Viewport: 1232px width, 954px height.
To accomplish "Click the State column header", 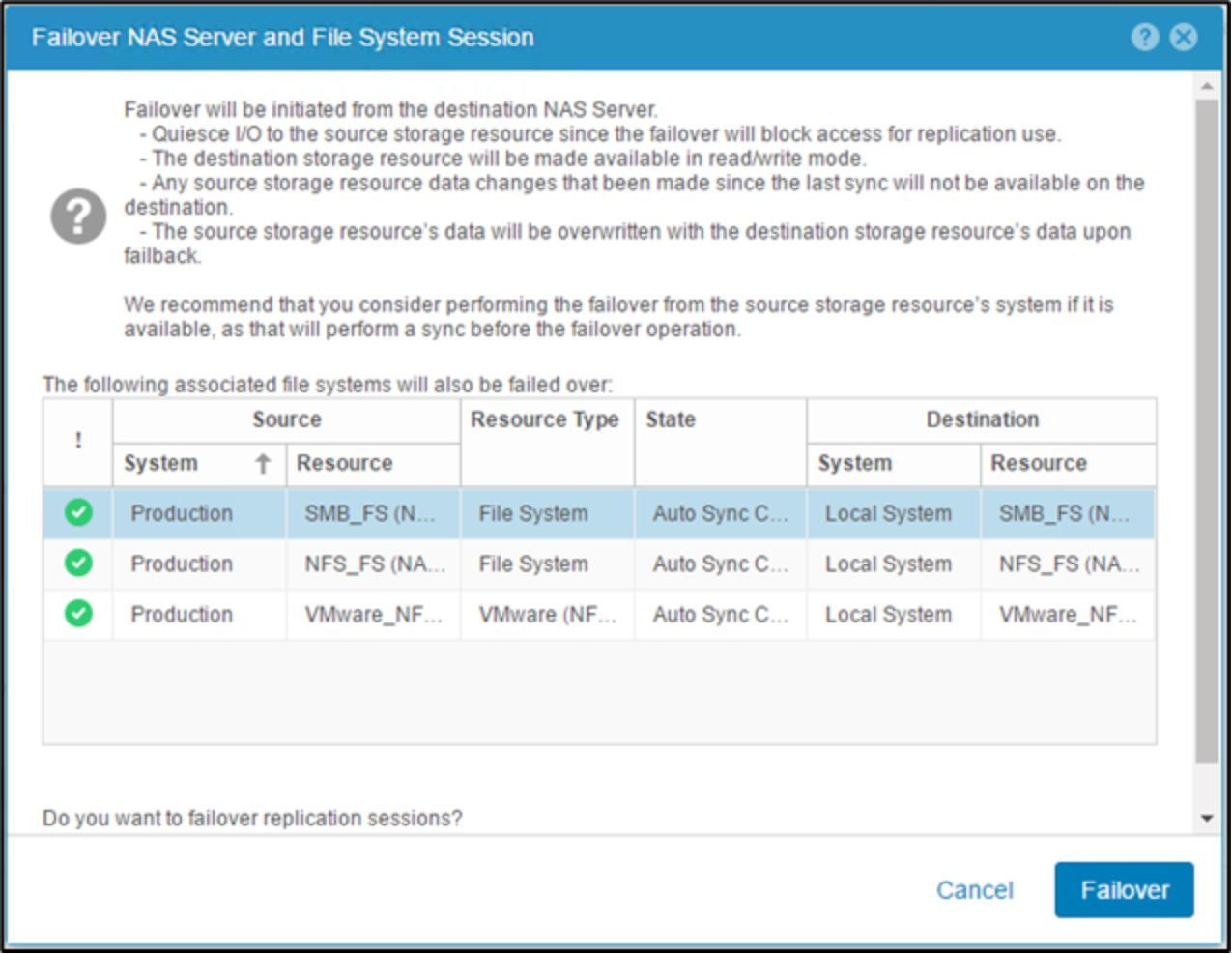I will (x=720, y=442).
